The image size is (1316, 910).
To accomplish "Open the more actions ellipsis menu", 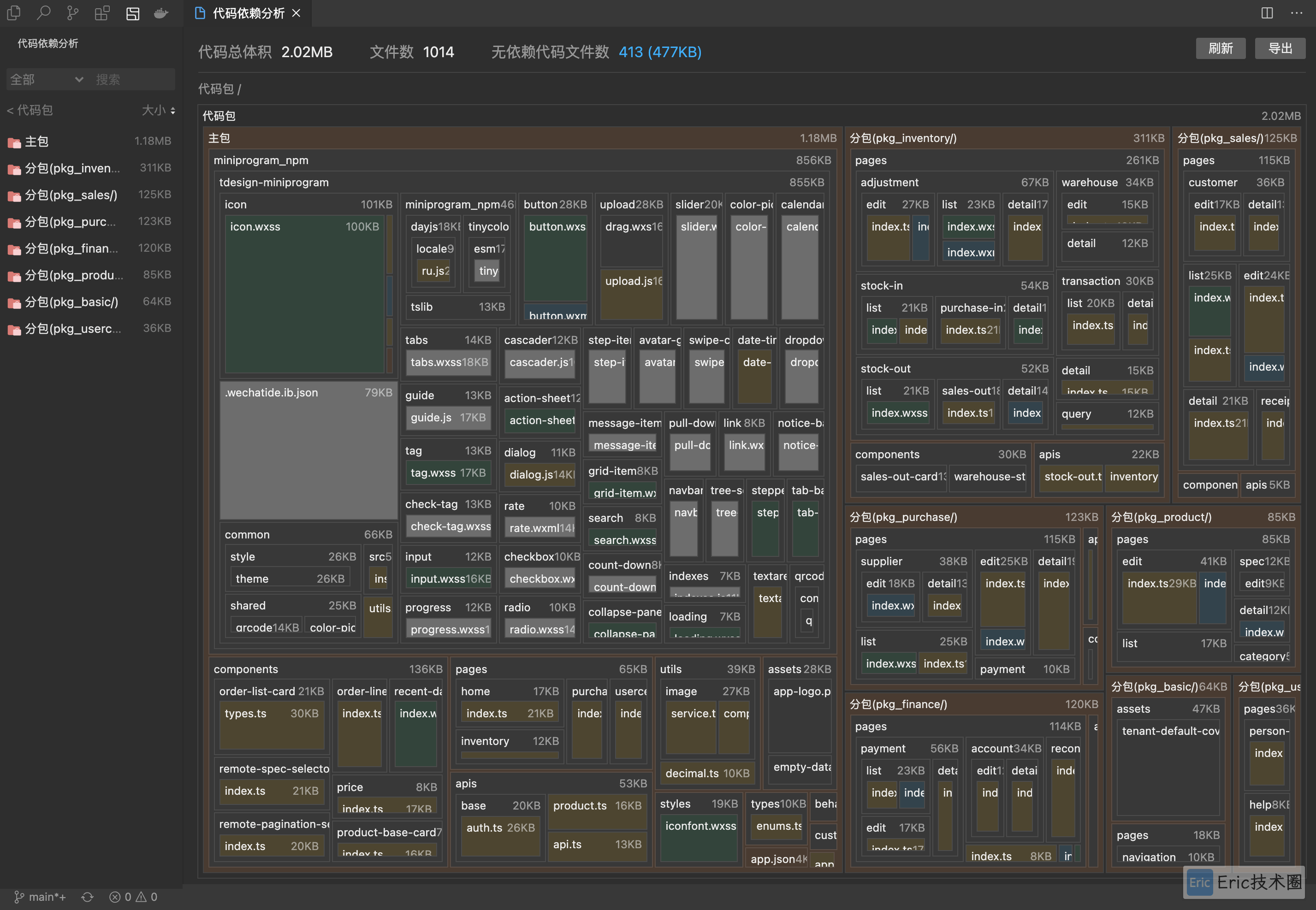I will 1297,13.
